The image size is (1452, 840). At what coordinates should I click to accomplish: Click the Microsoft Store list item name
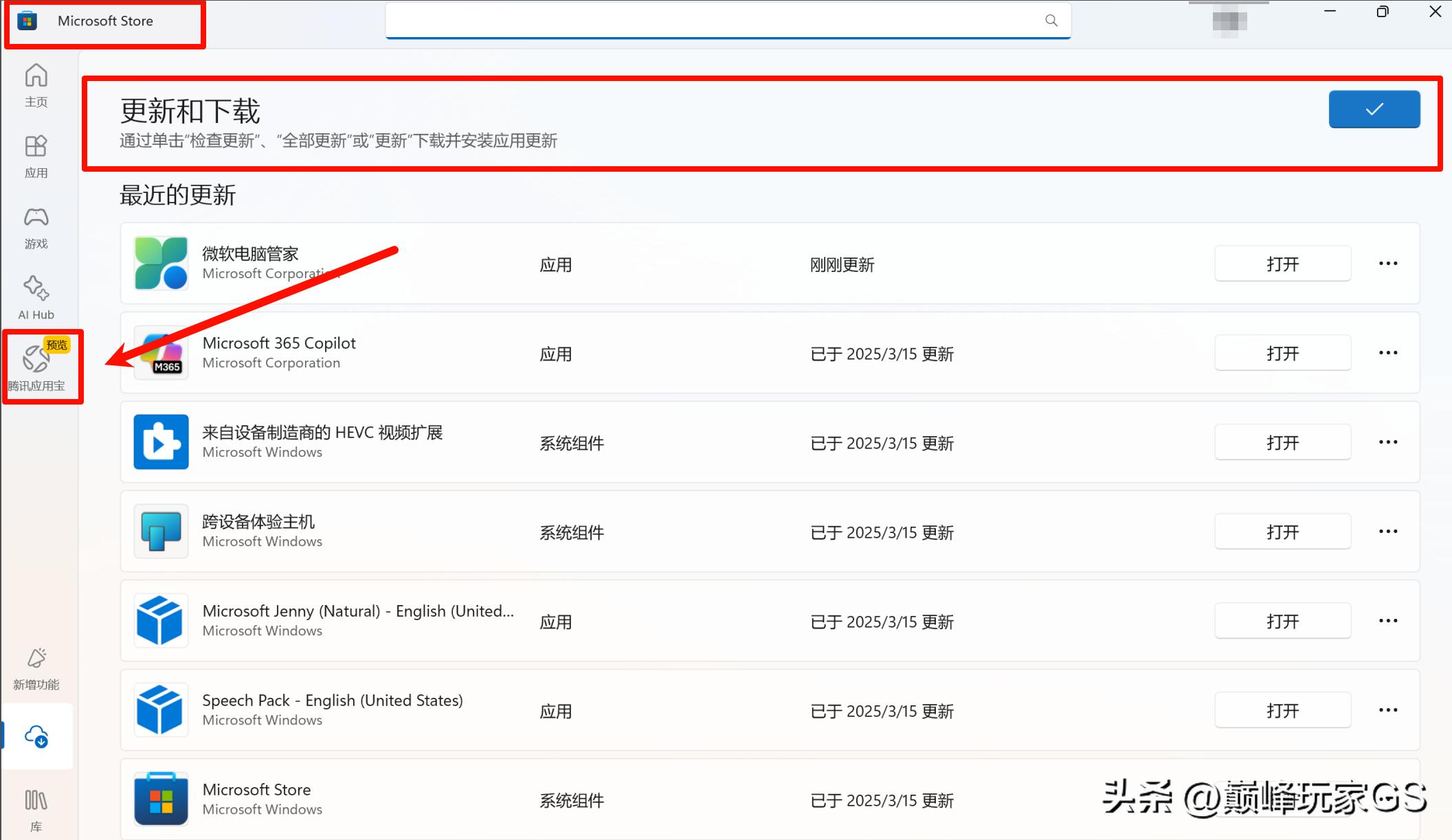pyautogui.click(x=256, y=790)
